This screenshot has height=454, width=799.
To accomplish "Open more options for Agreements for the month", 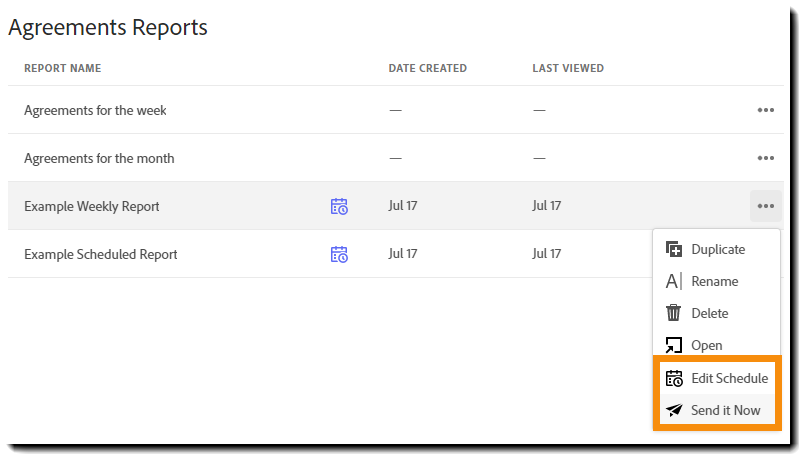I will pos(766,158).
